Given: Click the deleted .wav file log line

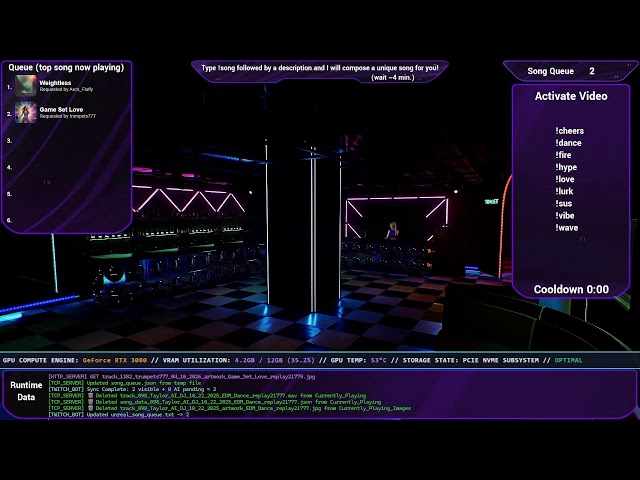Looking at the screenshot, I should coord(207,396).
